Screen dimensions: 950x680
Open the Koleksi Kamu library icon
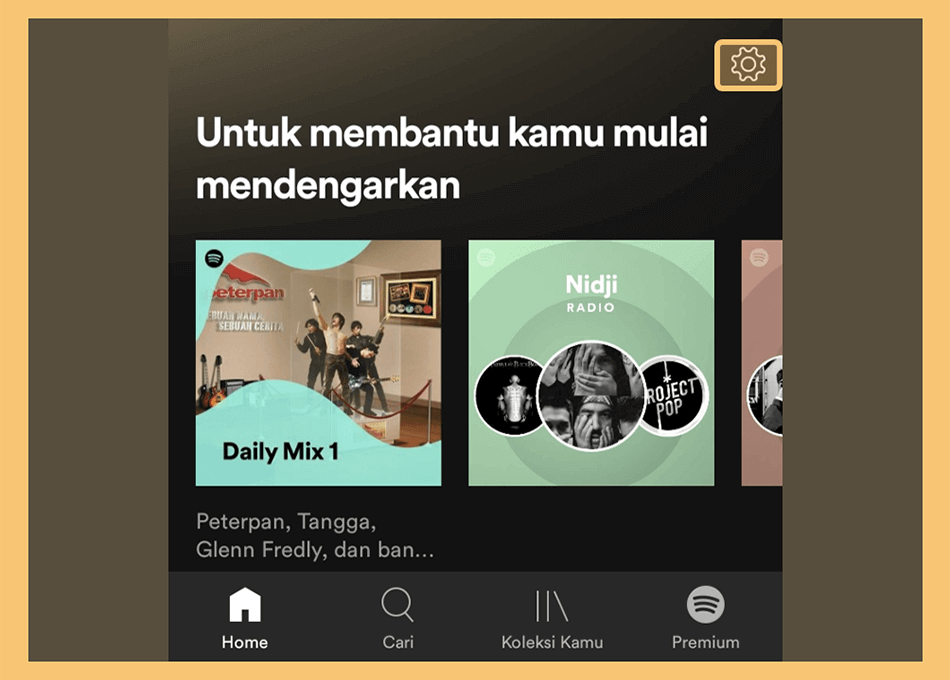[x=552, y=605]
